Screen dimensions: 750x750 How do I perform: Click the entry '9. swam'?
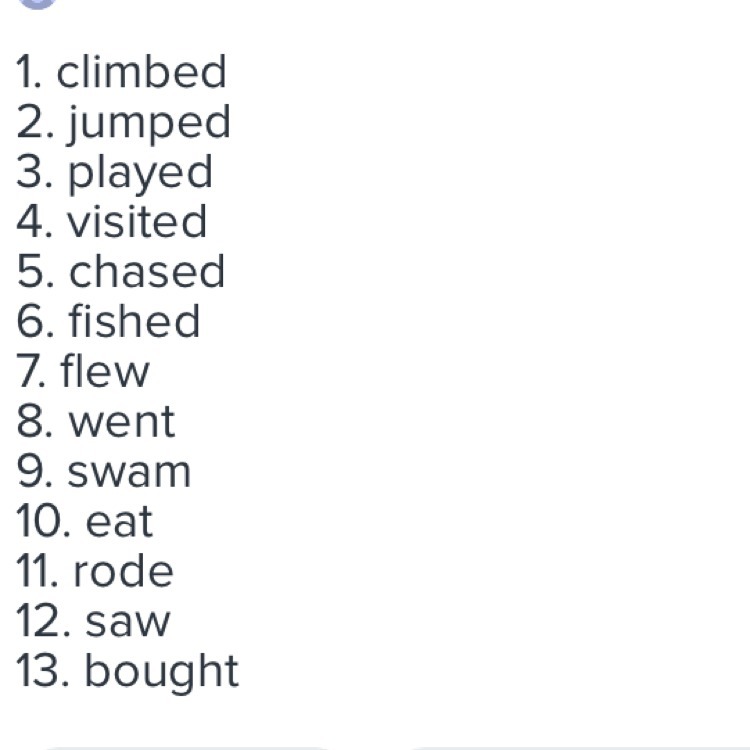(104, 472)
